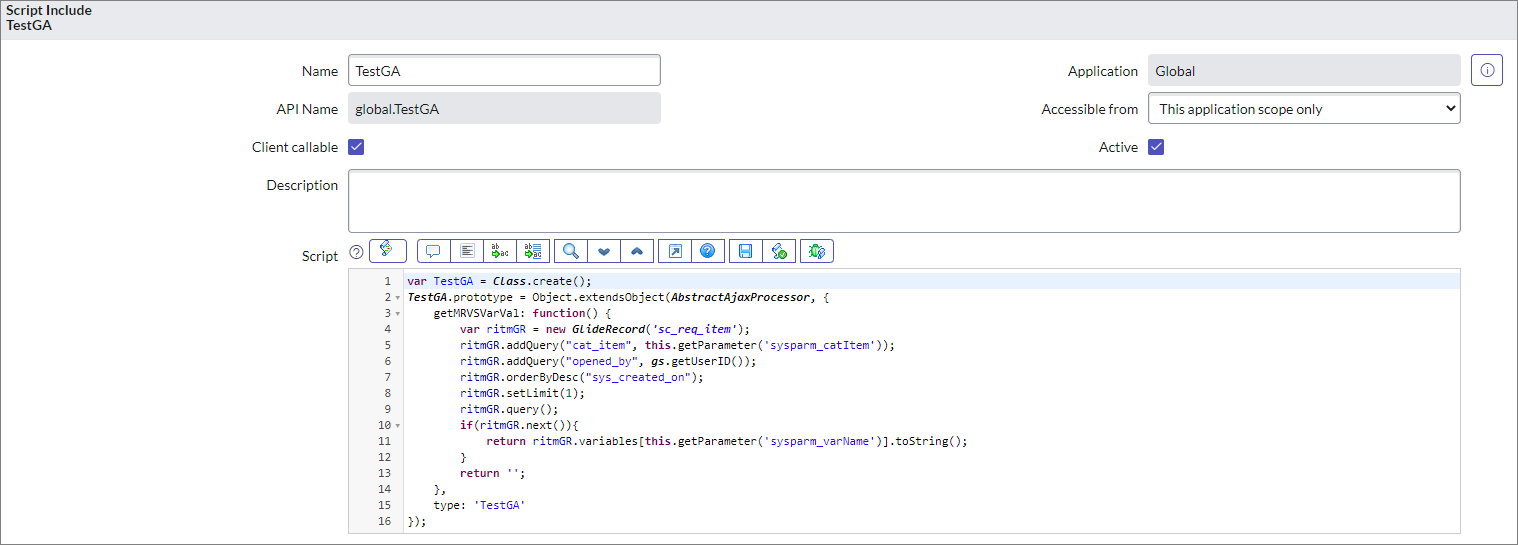1518x545 pixels.
Task: Select the API Name field global.TestGA
Action: 504,109
